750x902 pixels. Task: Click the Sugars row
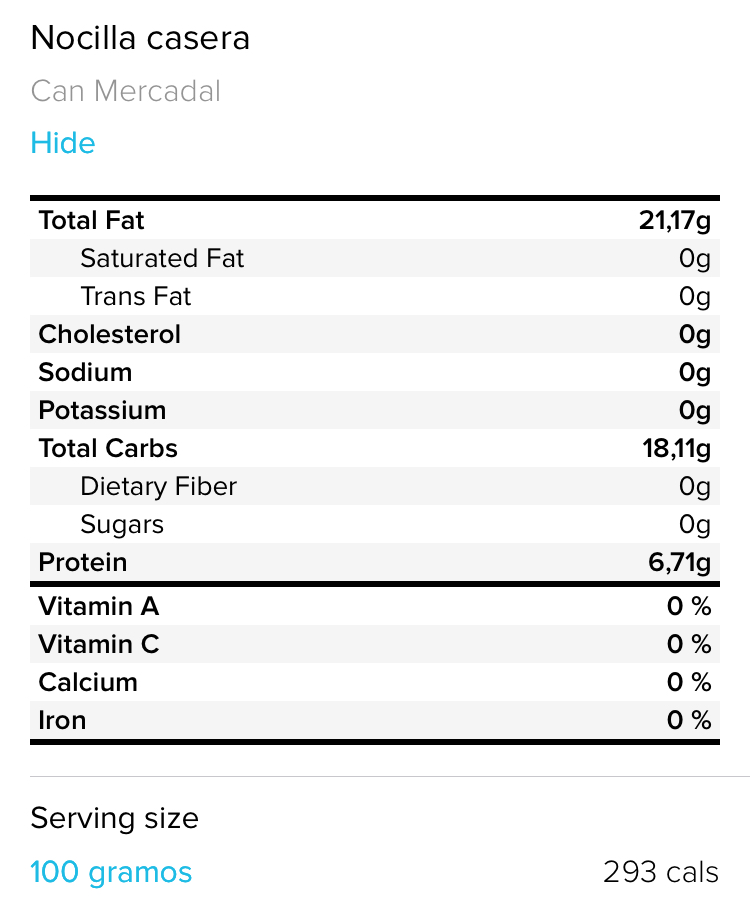click(x=374, y=524)
